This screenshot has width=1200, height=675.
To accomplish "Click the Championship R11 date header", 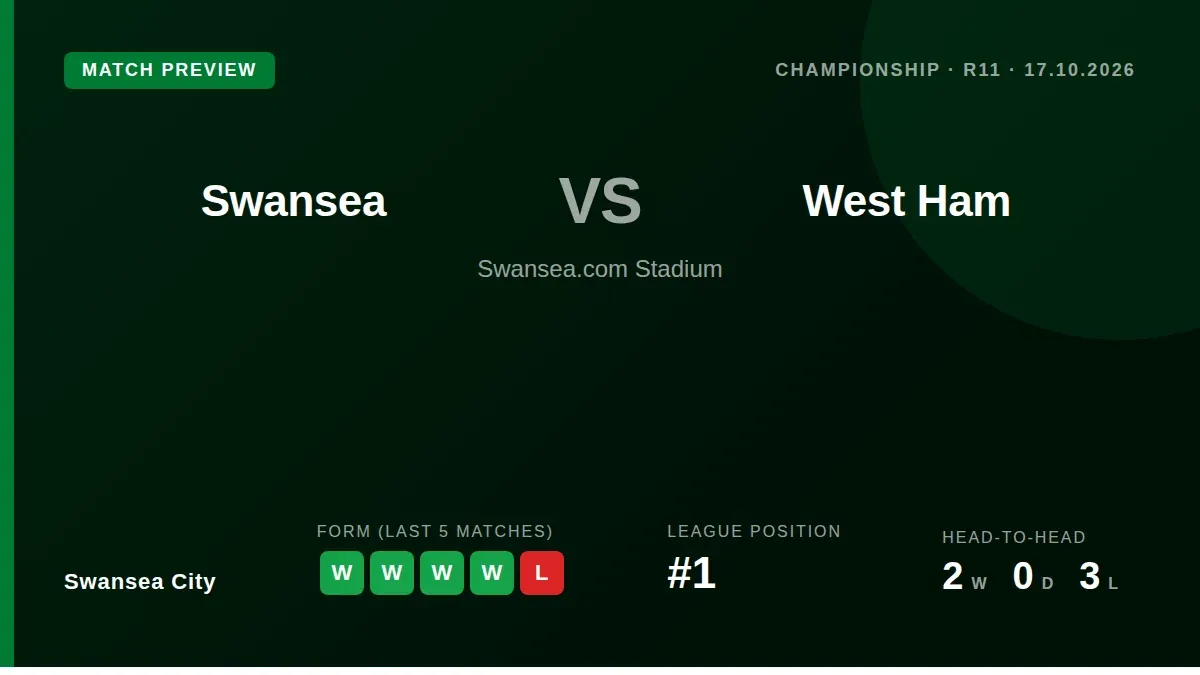I will pyautogui.click(x=955, y=70).
